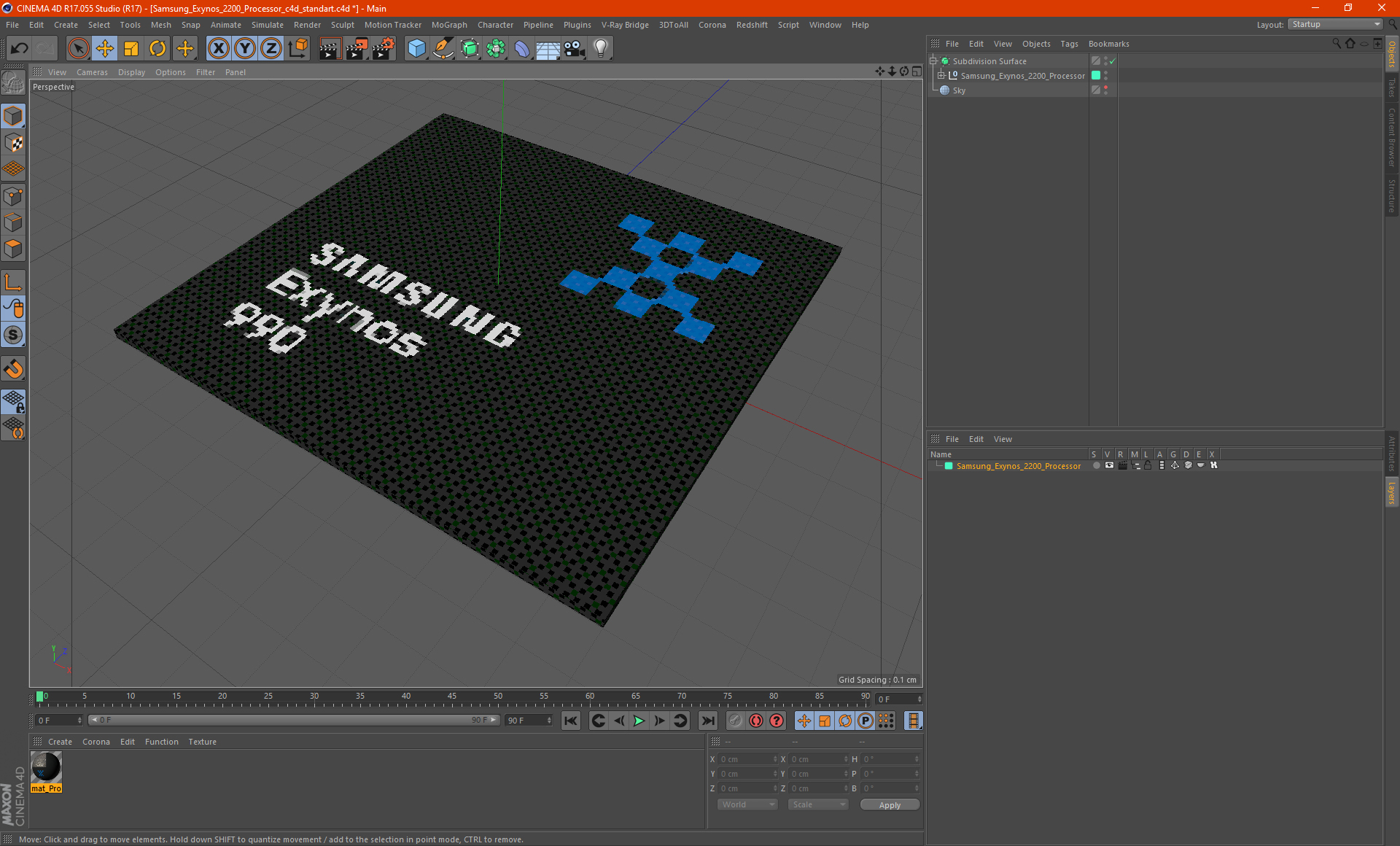The width and height of the screenshot is (1400, 846).
Task: Select the Live Selection tool
Action: 78,49
